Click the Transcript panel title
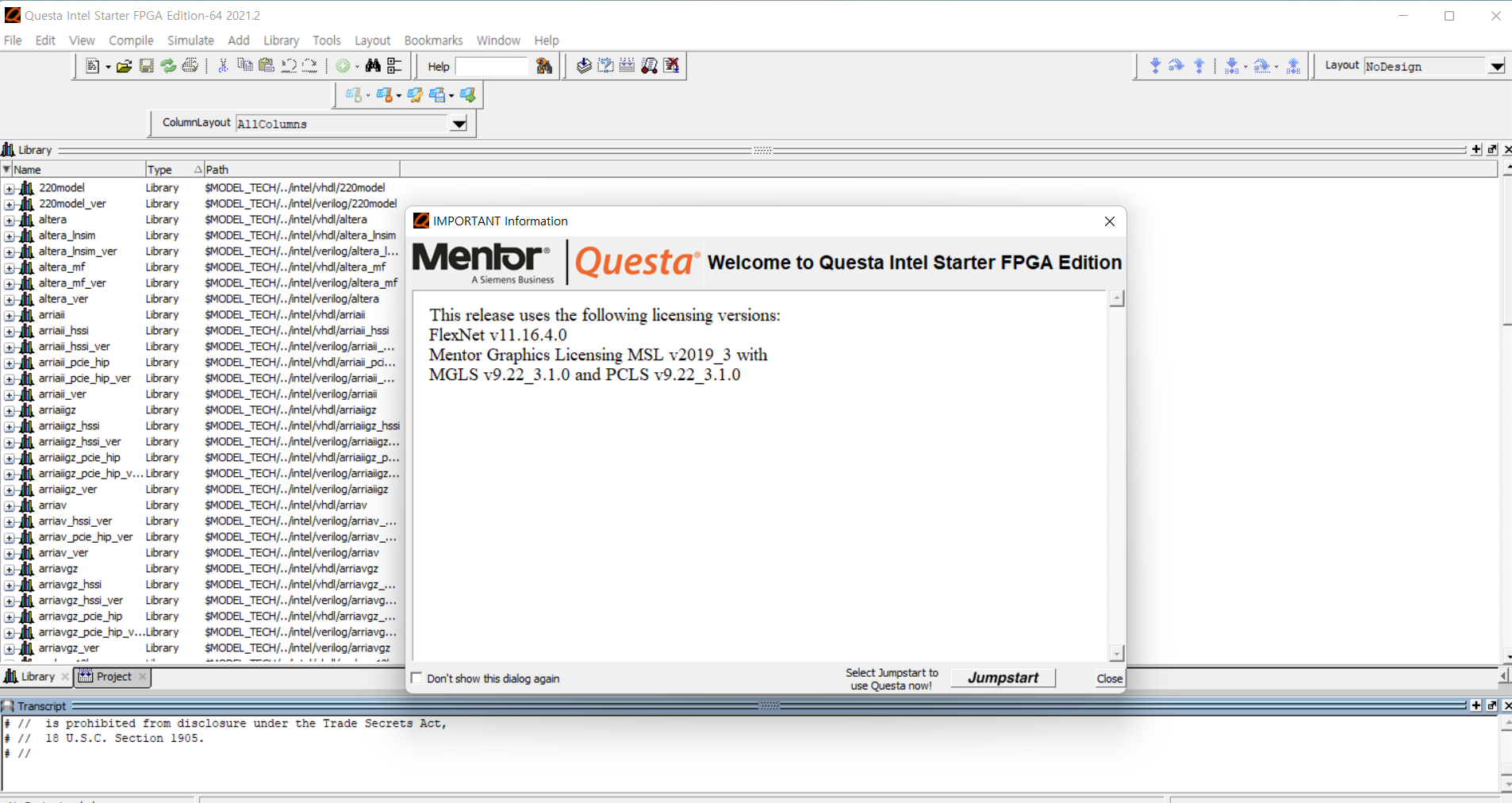1512x803 pixels. click(x=41, y=706)
